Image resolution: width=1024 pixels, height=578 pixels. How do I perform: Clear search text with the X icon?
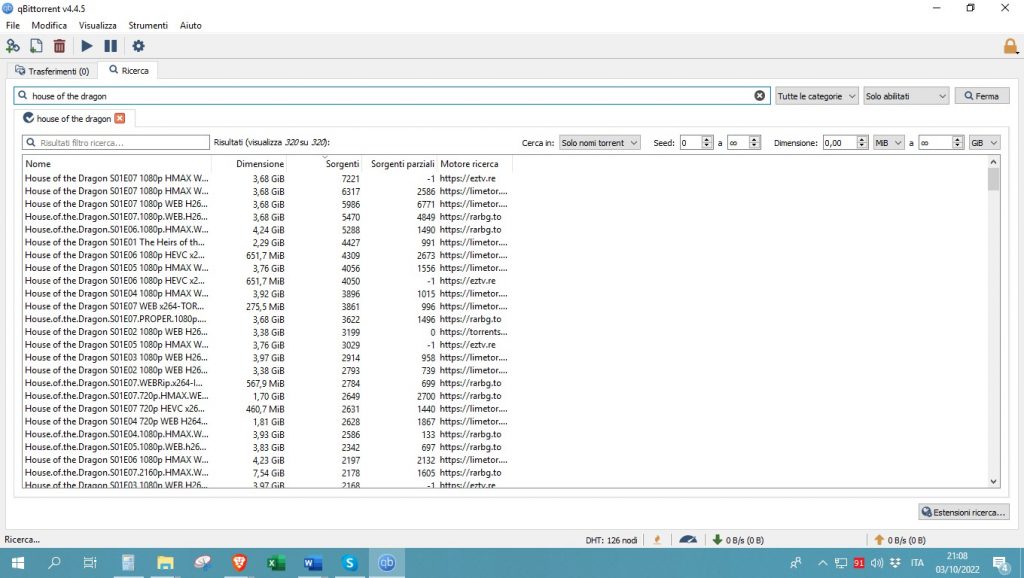pos(759,96)
